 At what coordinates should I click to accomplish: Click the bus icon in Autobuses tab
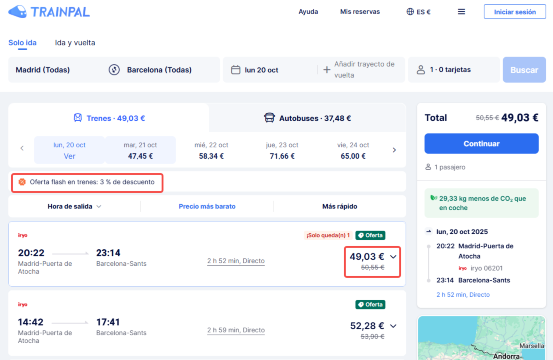tap(269, 118)
